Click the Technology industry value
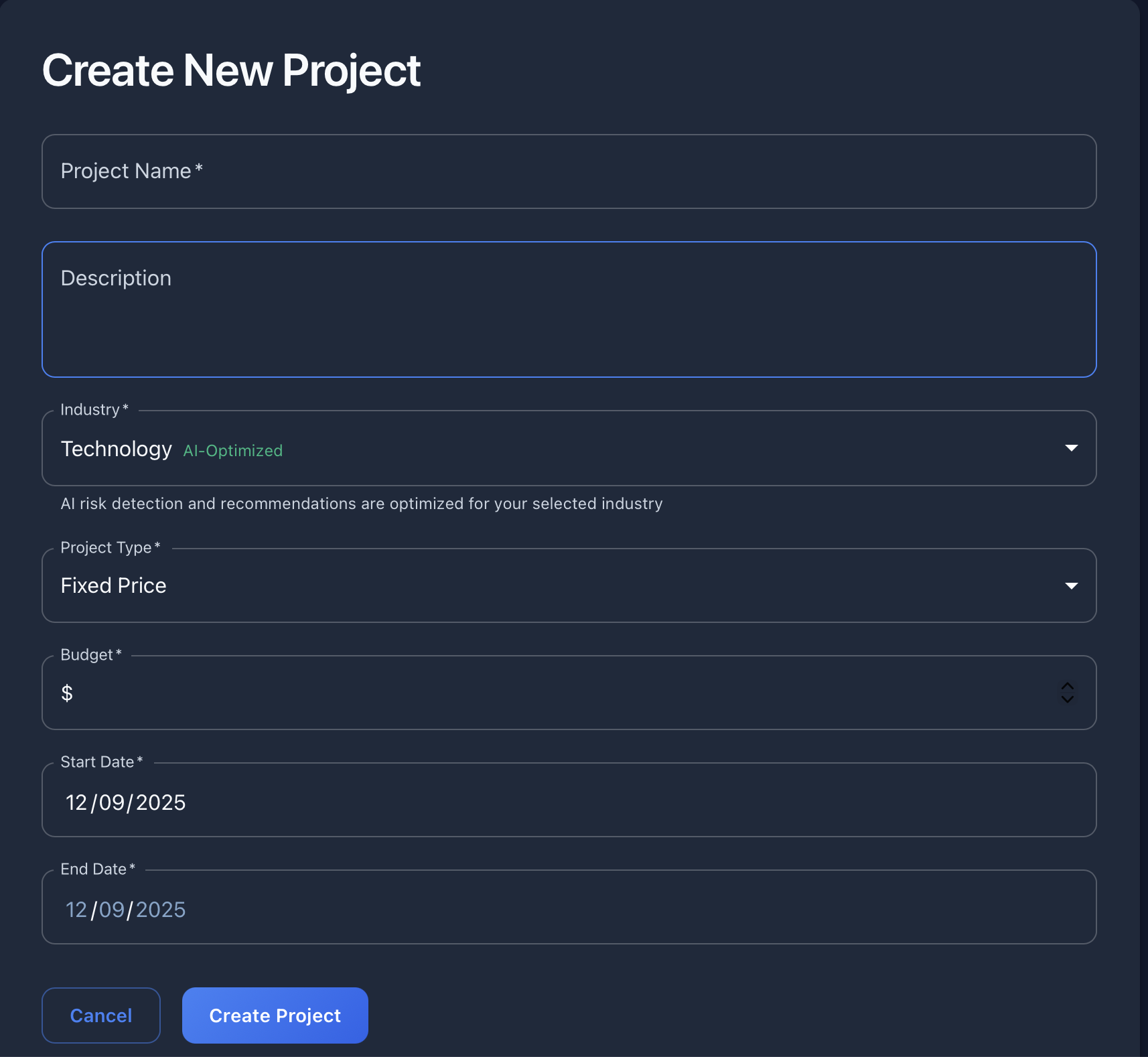Screen dimensions: 1148x1057 pos(117,449)
